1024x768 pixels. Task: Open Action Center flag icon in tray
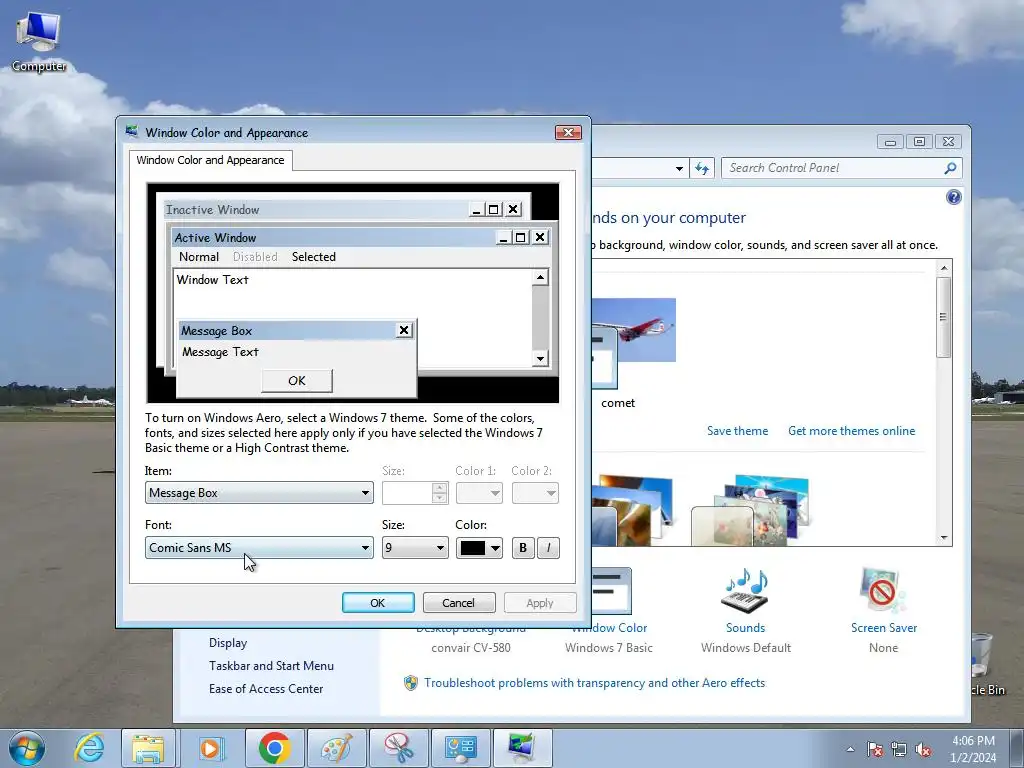[874, 749]
